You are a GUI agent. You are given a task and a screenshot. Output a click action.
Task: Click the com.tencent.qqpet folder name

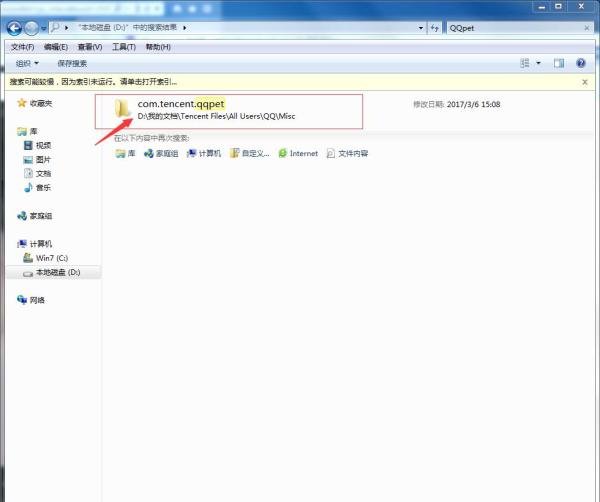pos(181,104)
